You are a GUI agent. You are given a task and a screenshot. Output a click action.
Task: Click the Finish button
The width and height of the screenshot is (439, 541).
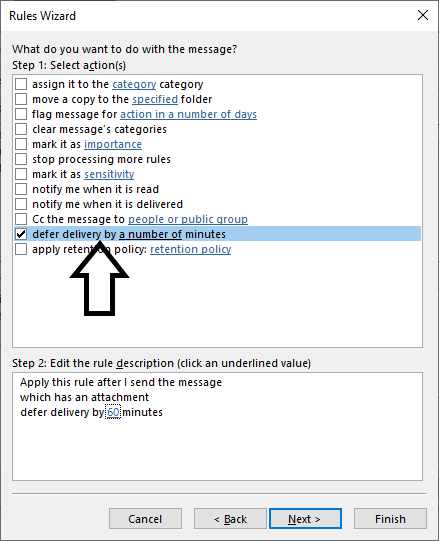click(390, 519)
